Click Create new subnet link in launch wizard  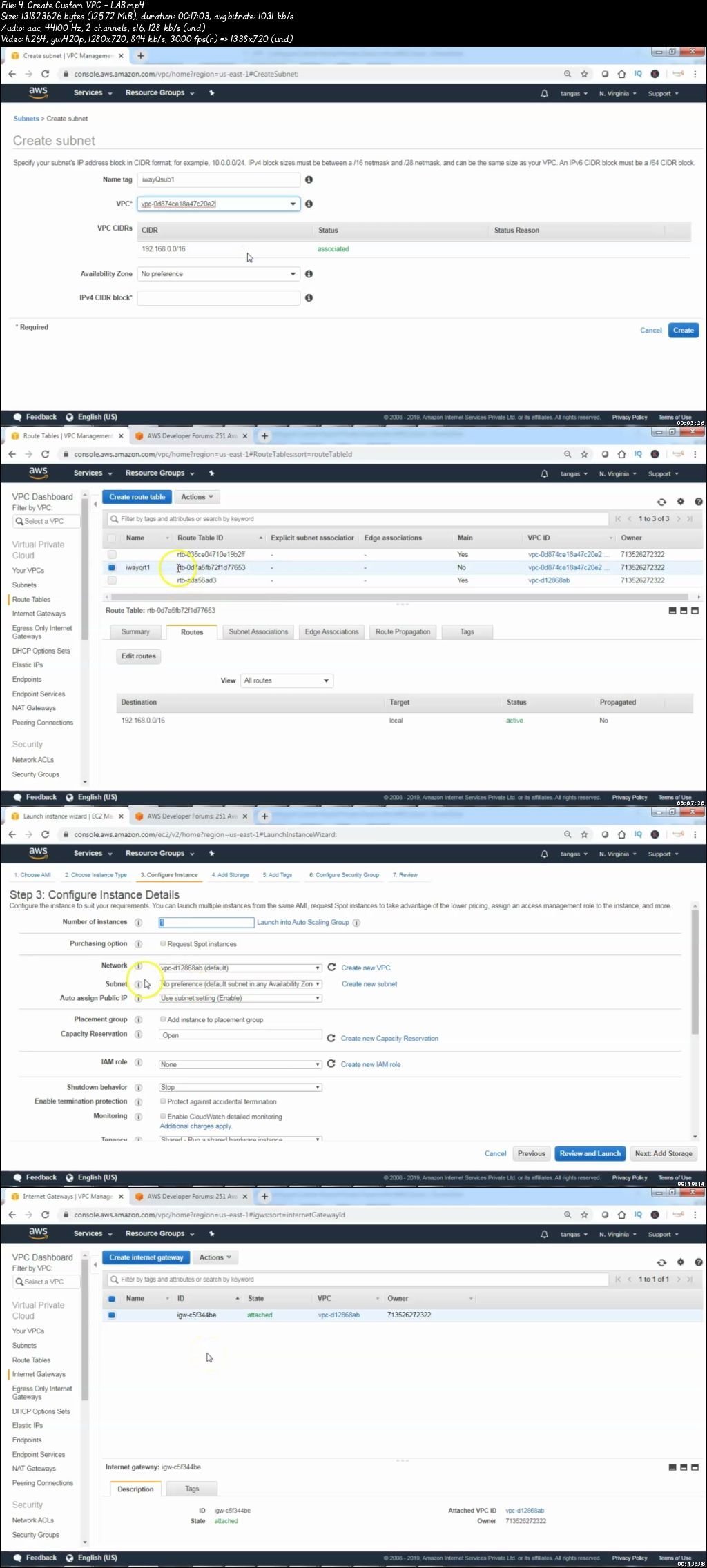(369, 984)
